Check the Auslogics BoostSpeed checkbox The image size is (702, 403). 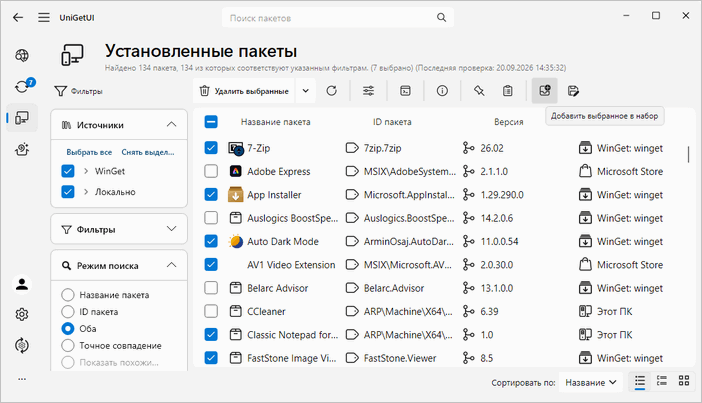(x=211, y=218)
